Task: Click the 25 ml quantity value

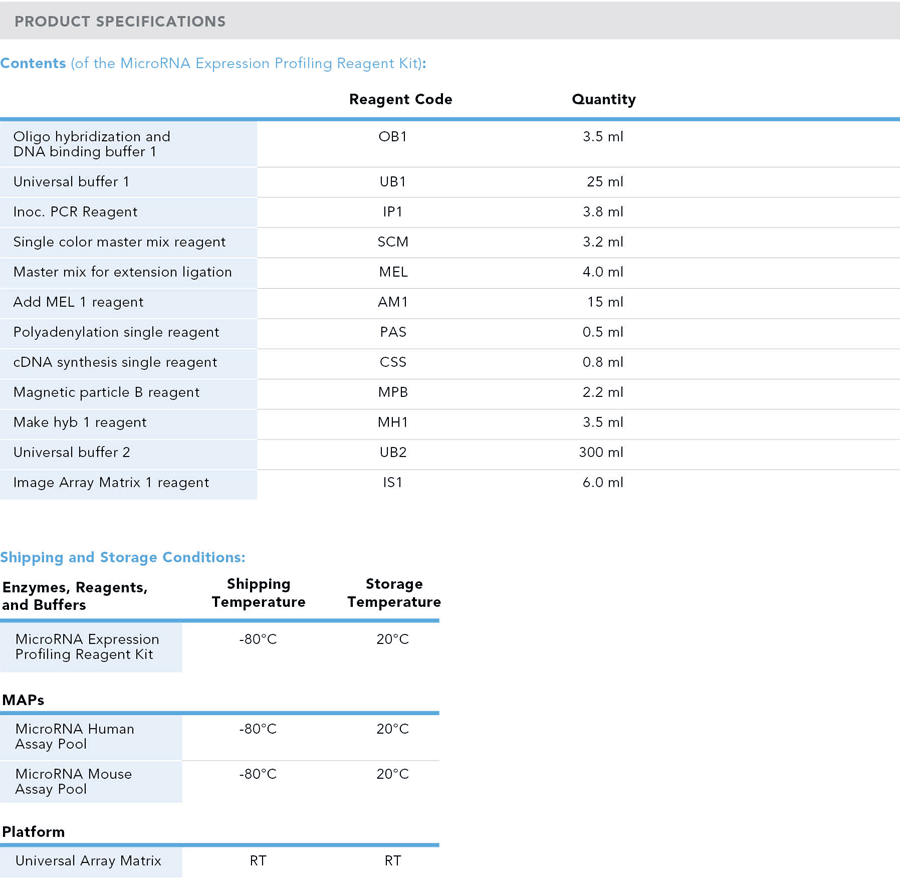Action: click(x=605, y=182)
